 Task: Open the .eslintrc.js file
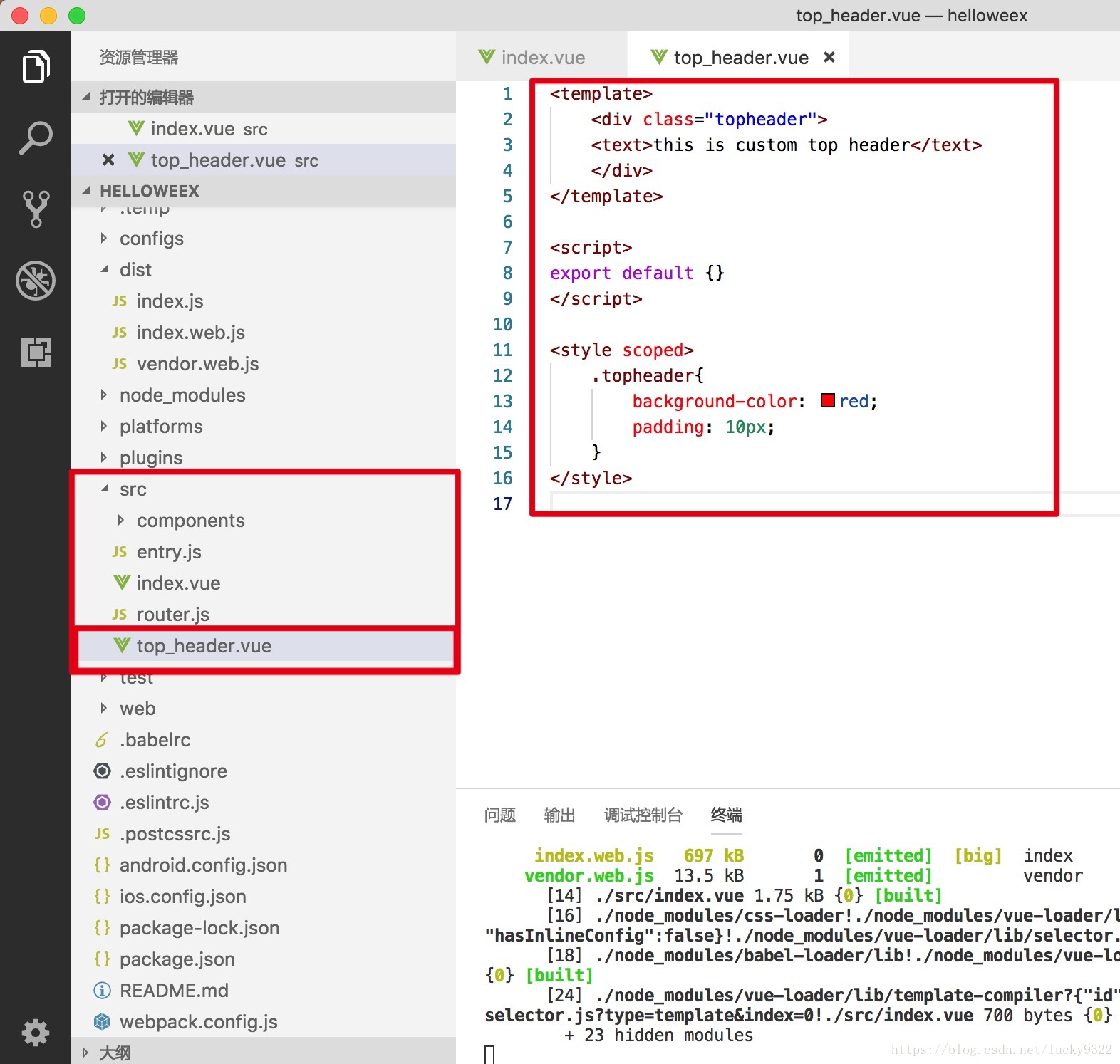coord(264,803)
